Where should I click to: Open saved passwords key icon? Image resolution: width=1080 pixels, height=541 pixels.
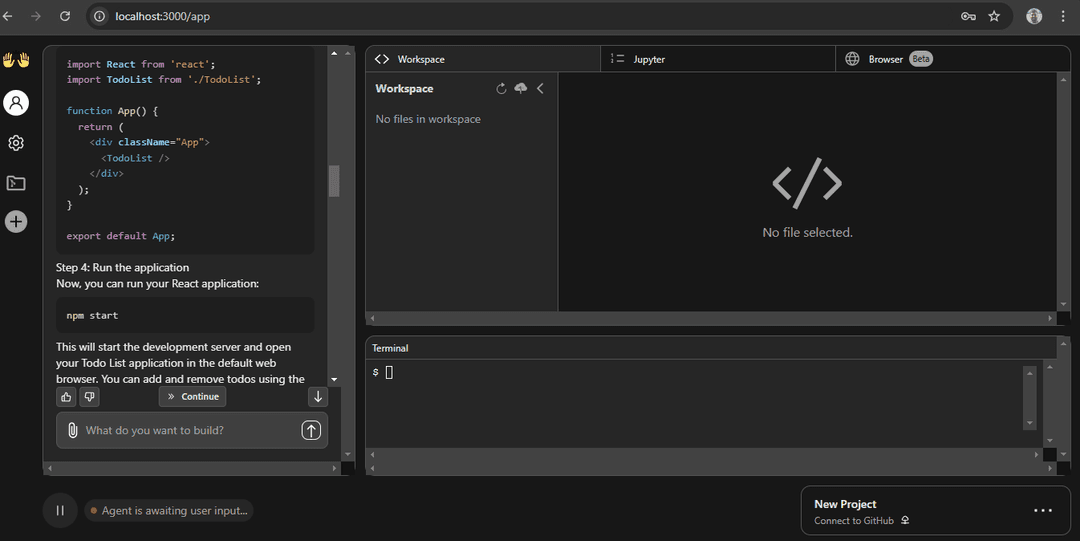point(968,16)
